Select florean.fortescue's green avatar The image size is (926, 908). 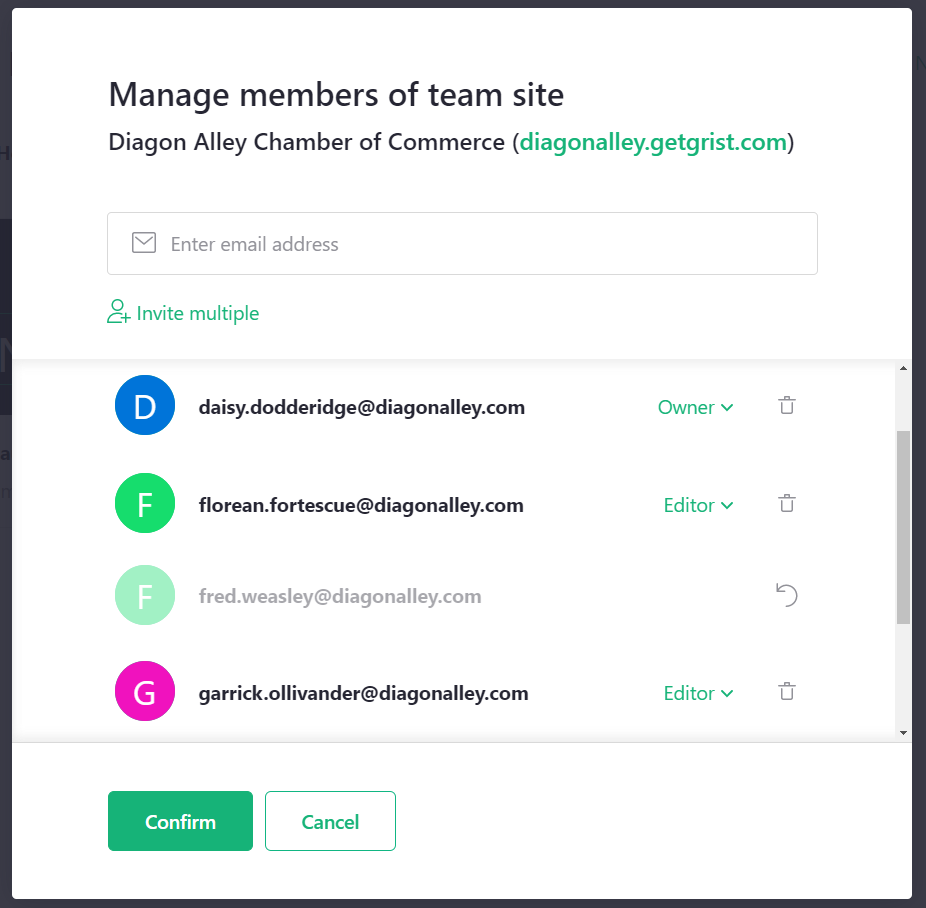[145, 504]
